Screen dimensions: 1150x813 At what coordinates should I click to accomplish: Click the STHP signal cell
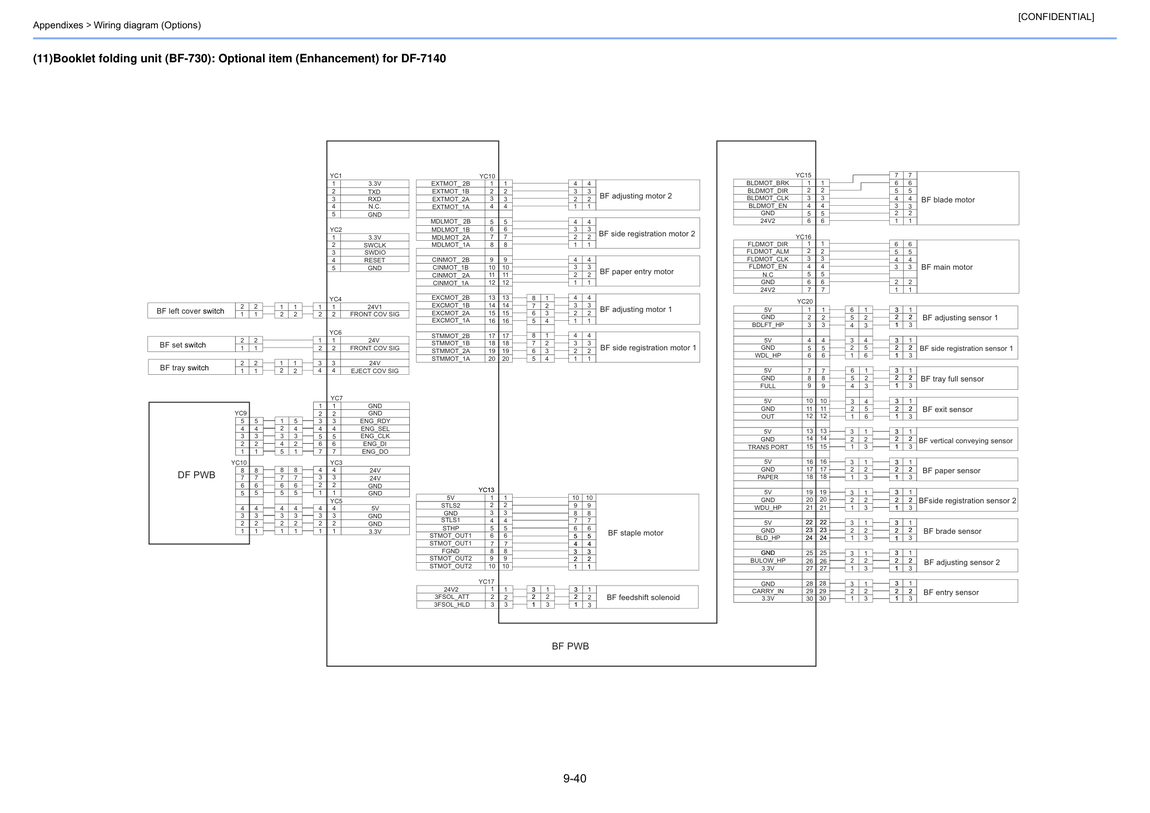click(450, 528)
